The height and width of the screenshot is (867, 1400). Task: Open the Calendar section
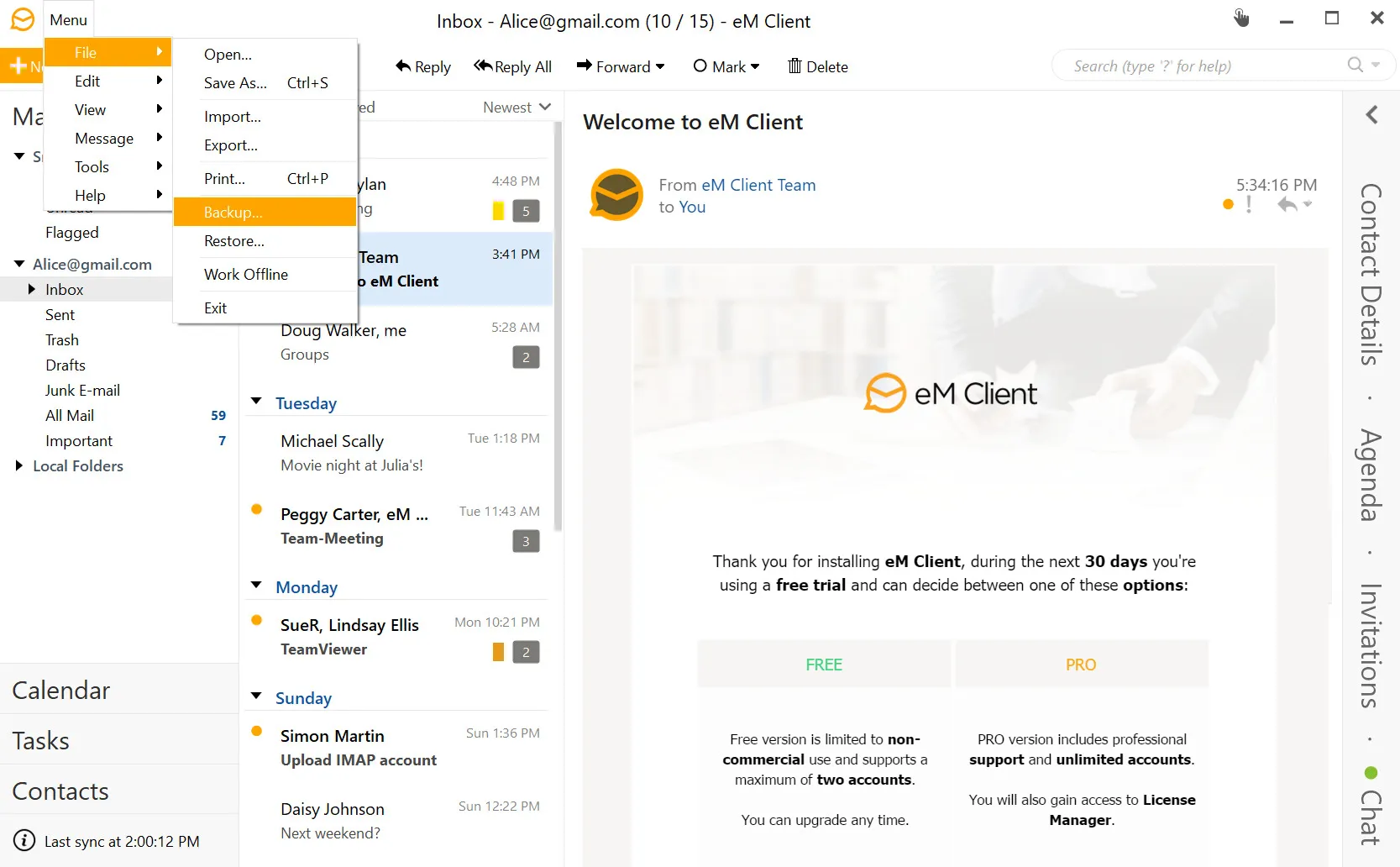[119, 689]
